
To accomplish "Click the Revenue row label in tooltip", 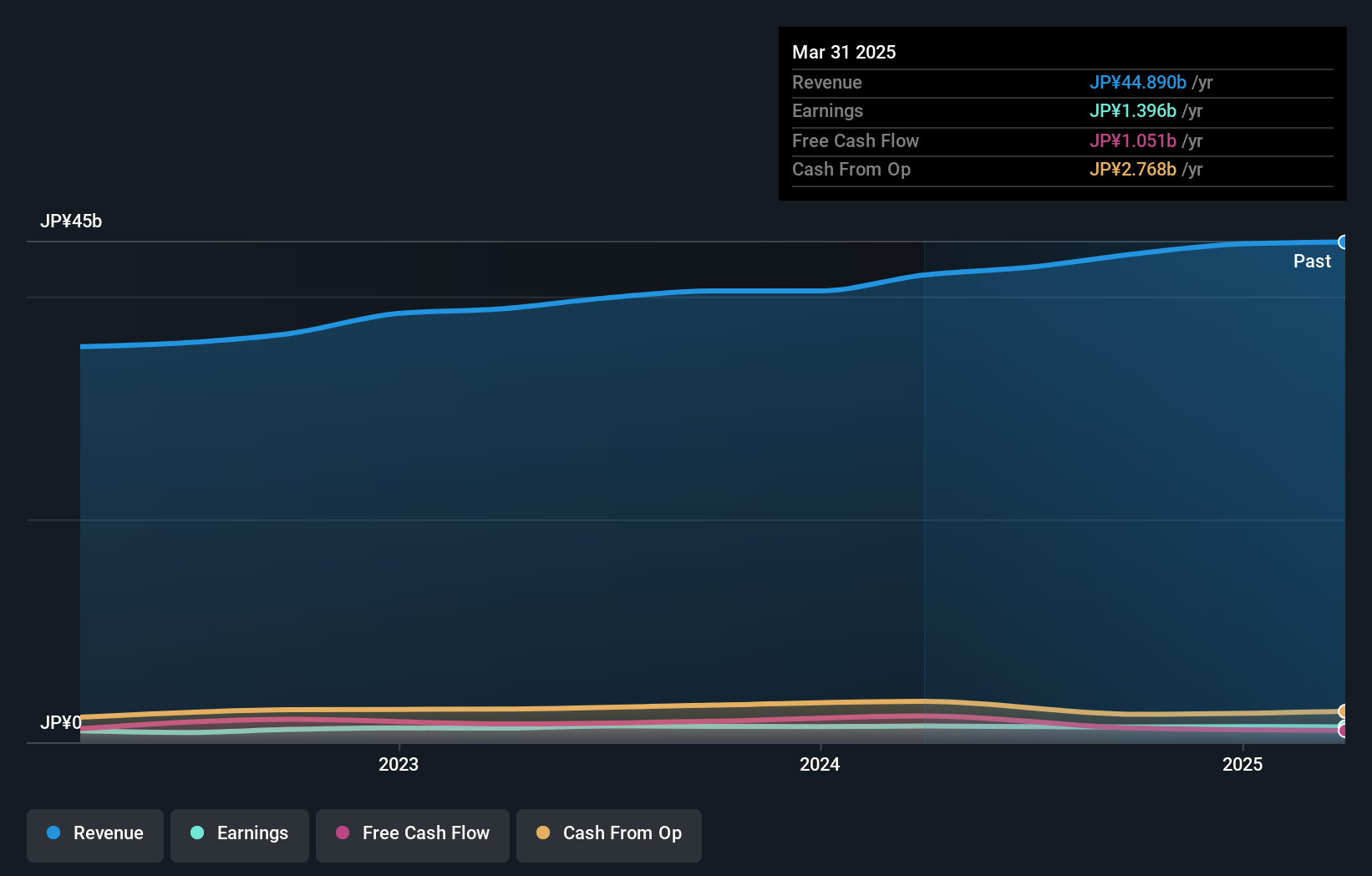I will tap(827, 82).
